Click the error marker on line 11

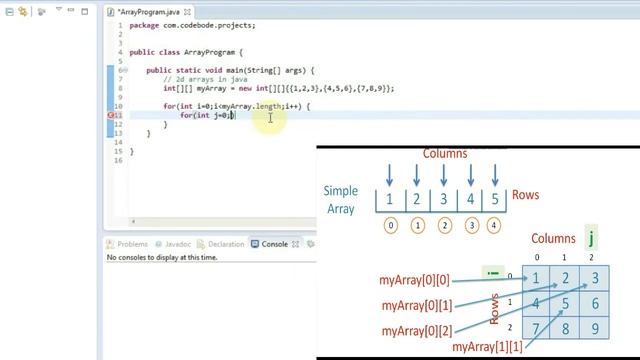[111, 116]
